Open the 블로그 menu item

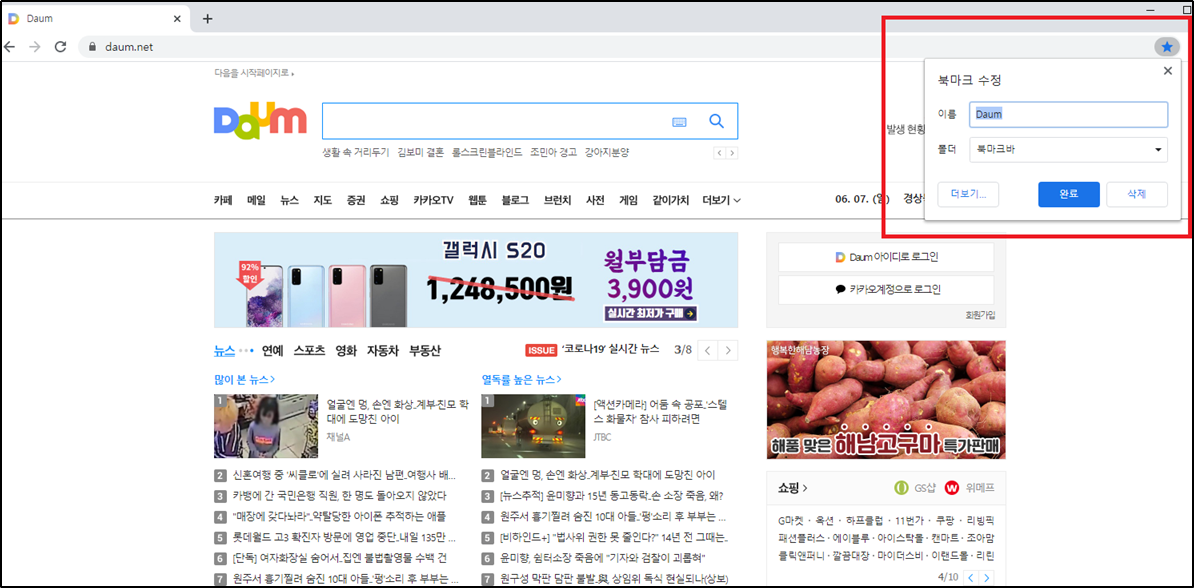pyautogui.click(x=516, y=200)
